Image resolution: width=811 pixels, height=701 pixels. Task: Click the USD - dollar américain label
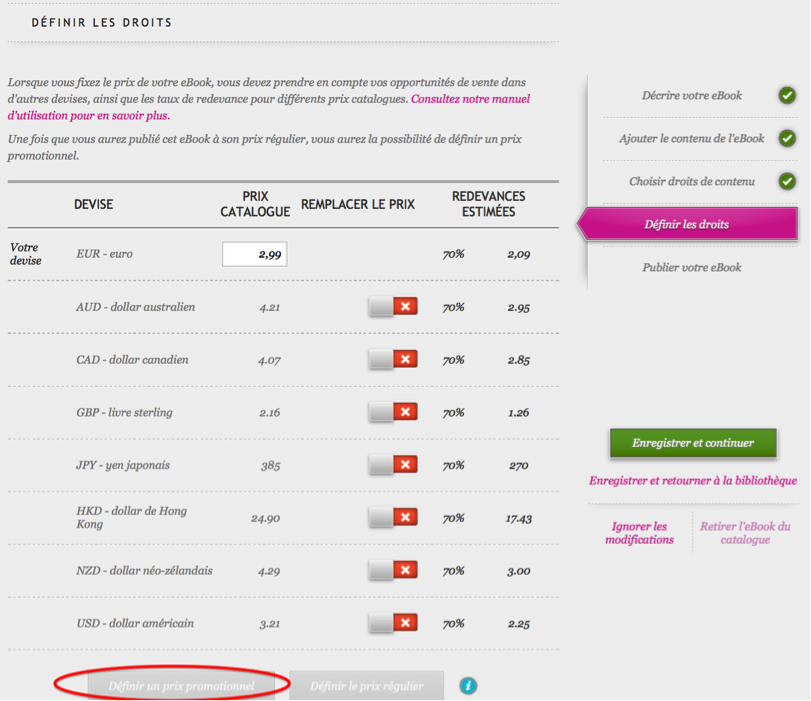tap(135, 623)
